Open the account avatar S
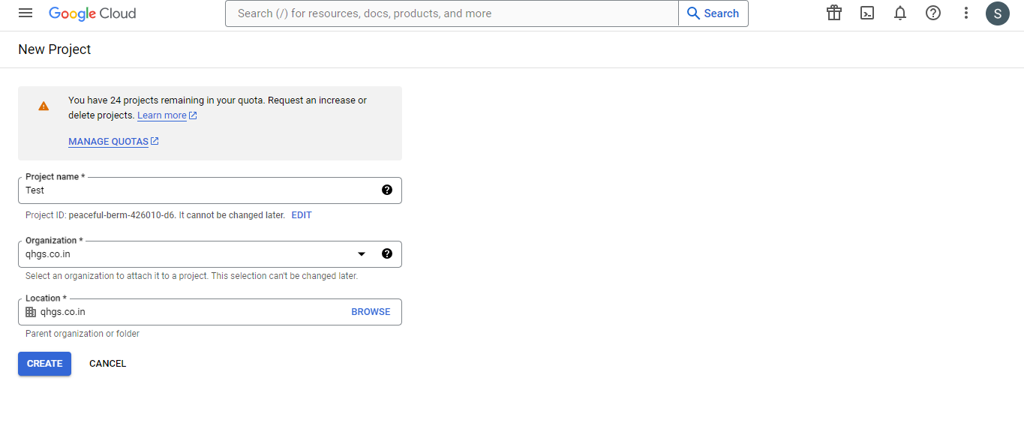The image size is (1024, 423). 997,13
